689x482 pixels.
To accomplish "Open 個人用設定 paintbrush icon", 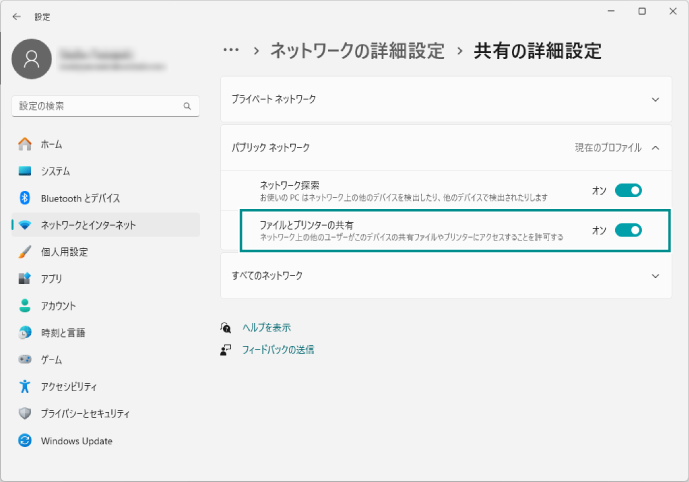I will coord(25,252).
